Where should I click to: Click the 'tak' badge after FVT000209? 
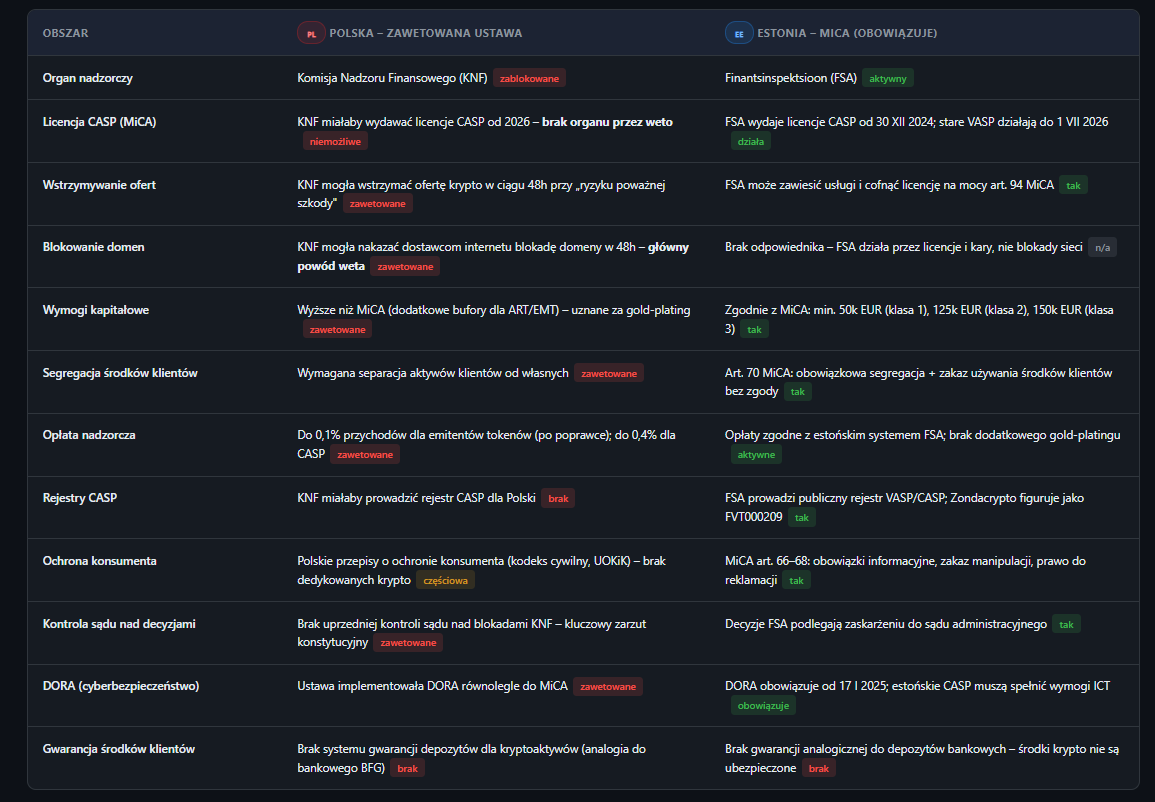802,517
